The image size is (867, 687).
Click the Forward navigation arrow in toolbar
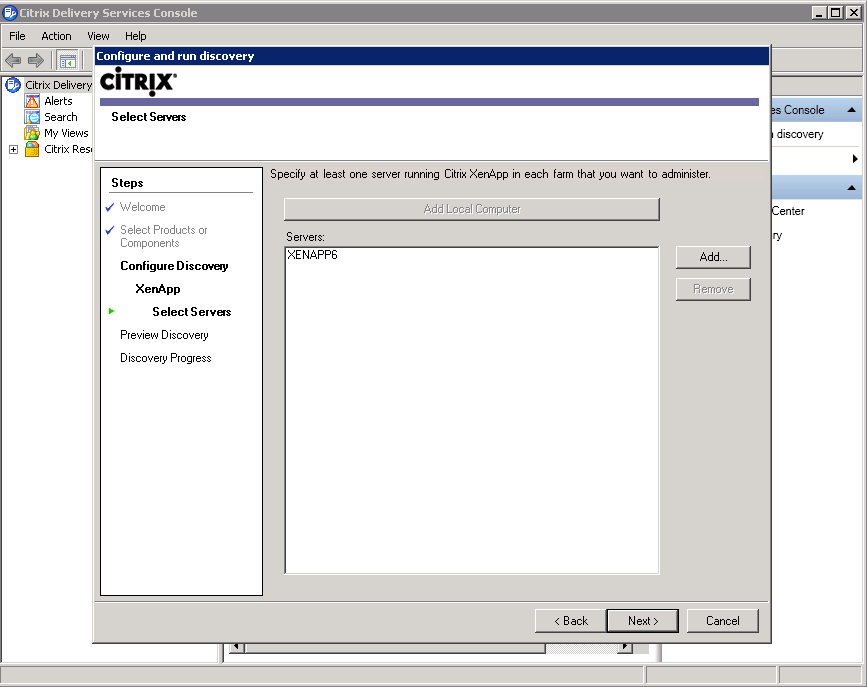point(36,60)
